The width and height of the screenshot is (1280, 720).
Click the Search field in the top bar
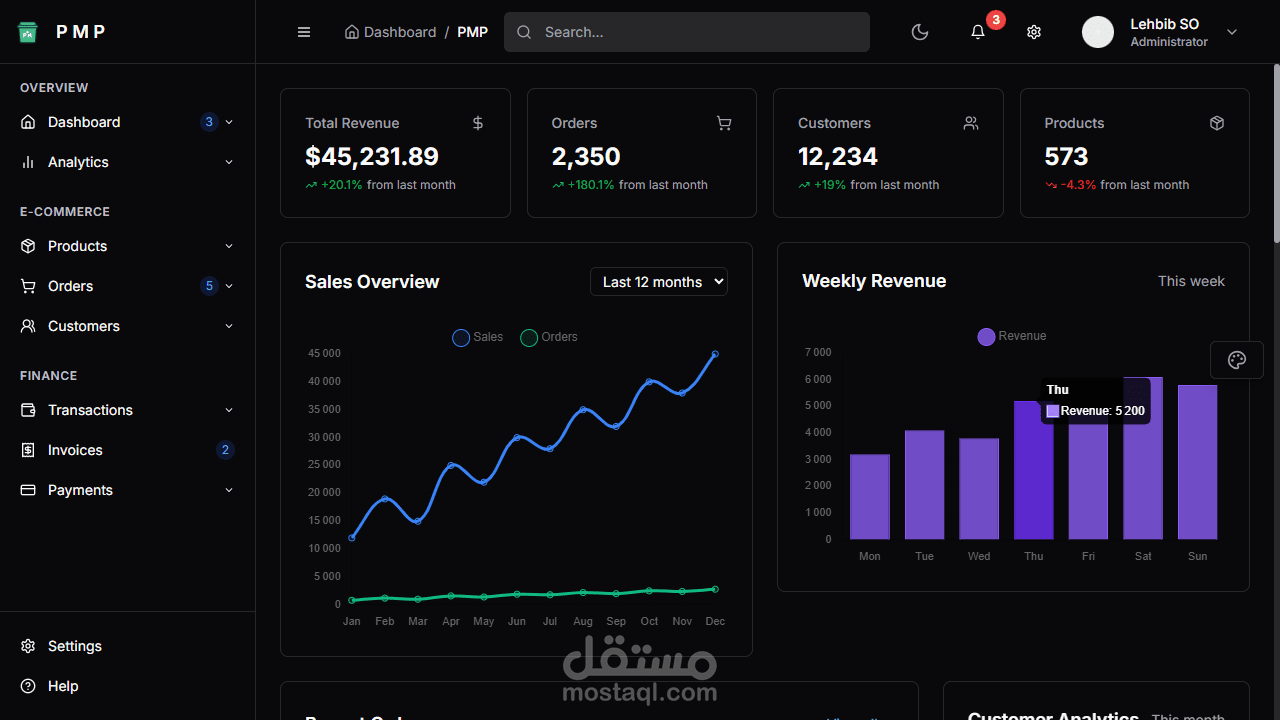point(686,32)
